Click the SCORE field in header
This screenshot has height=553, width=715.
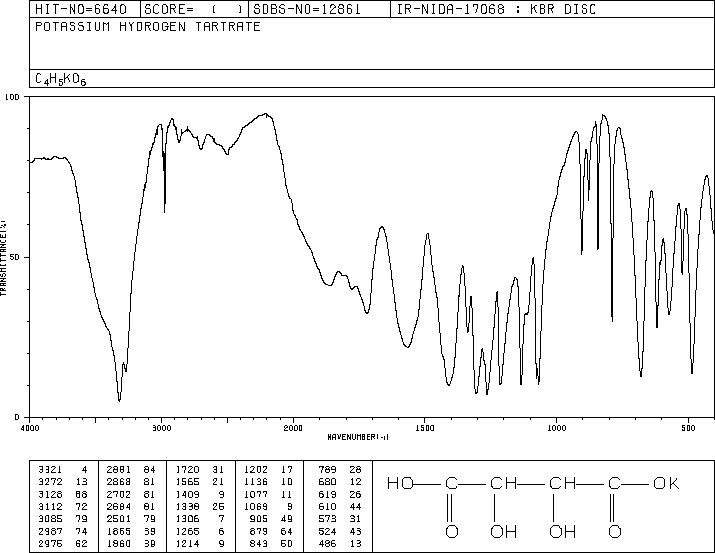click(194, 9)
